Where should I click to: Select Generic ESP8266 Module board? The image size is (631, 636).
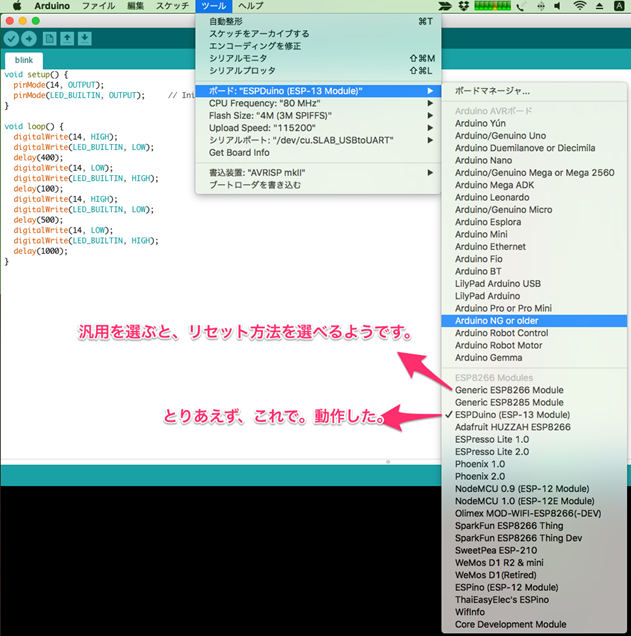(509, 389)
